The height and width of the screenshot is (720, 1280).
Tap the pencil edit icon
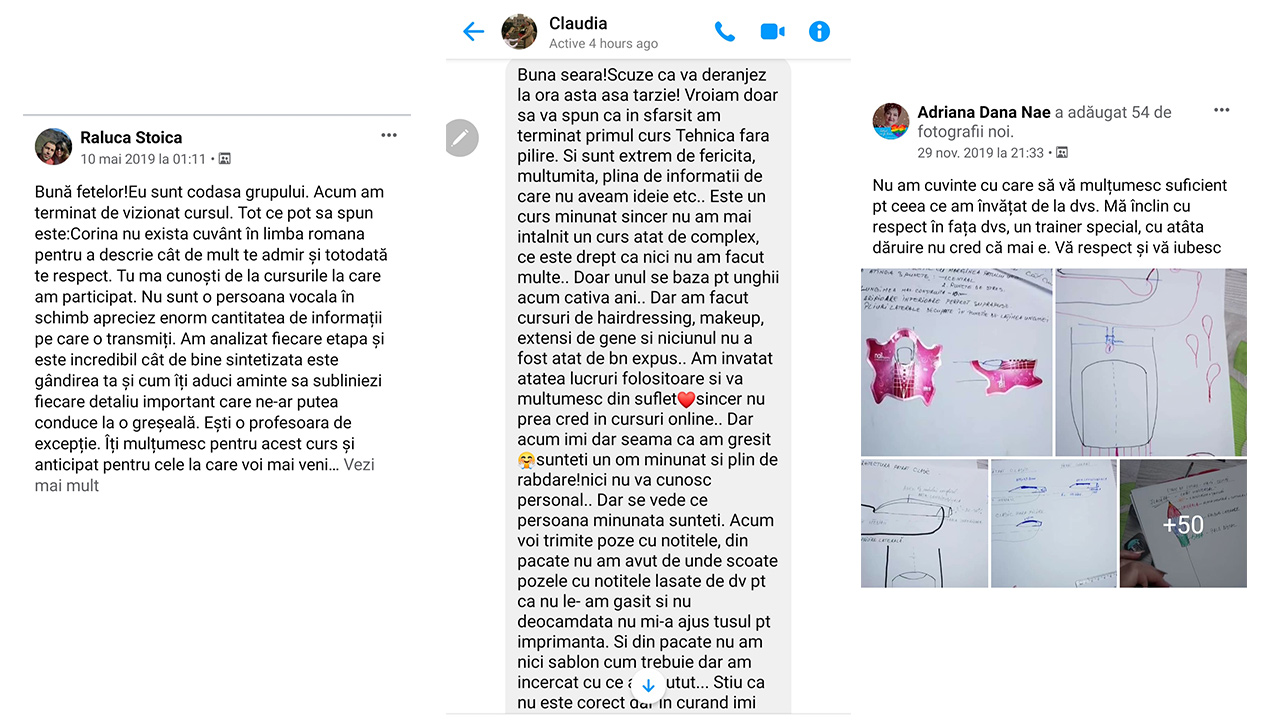pyautogui.click(x=461, y=138)
